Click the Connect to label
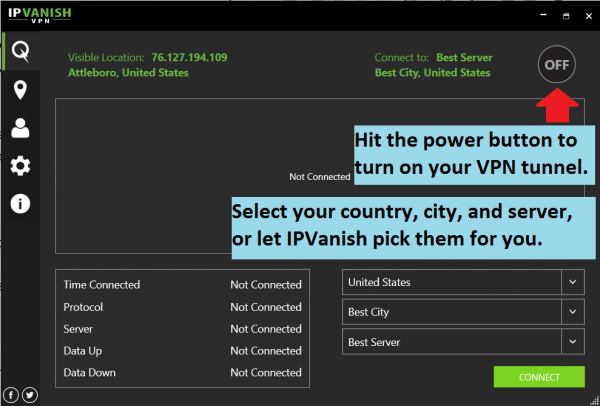This screenshot has width=600, height=406. pos(401,57)
